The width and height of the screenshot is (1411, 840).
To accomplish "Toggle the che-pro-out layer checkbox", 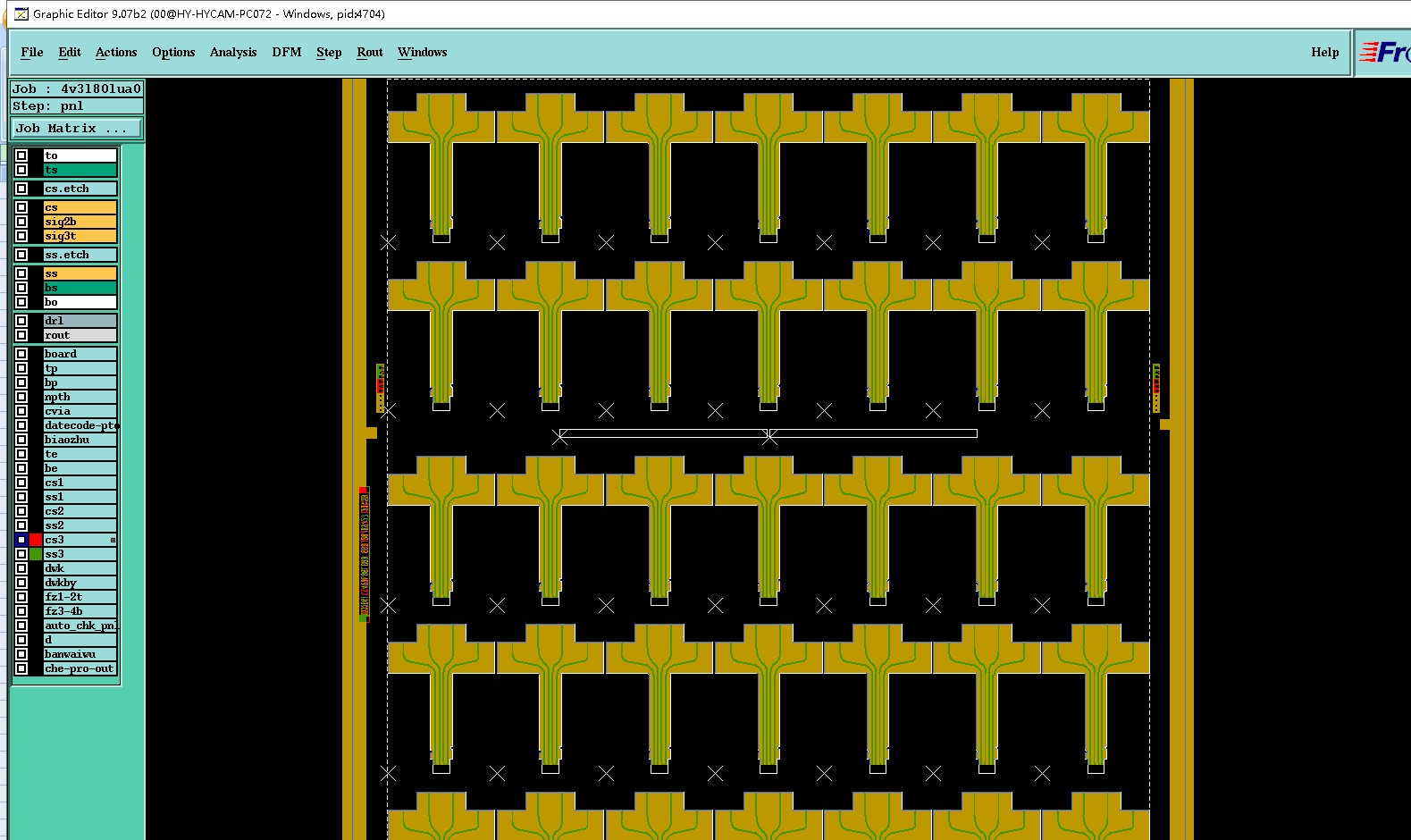I will pos(21,668).
